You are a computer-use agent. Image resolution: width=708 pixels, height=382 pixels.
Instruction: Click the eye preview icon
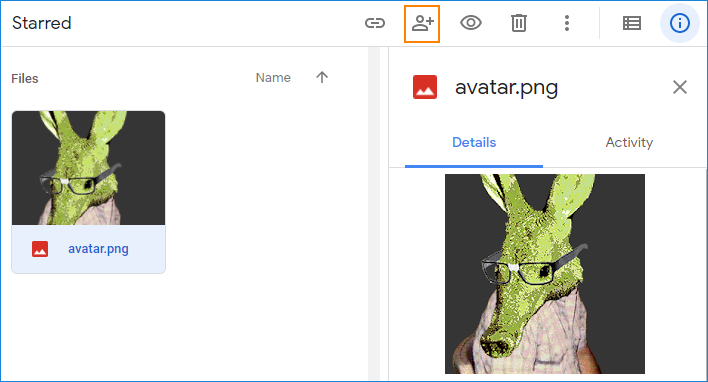471,23
